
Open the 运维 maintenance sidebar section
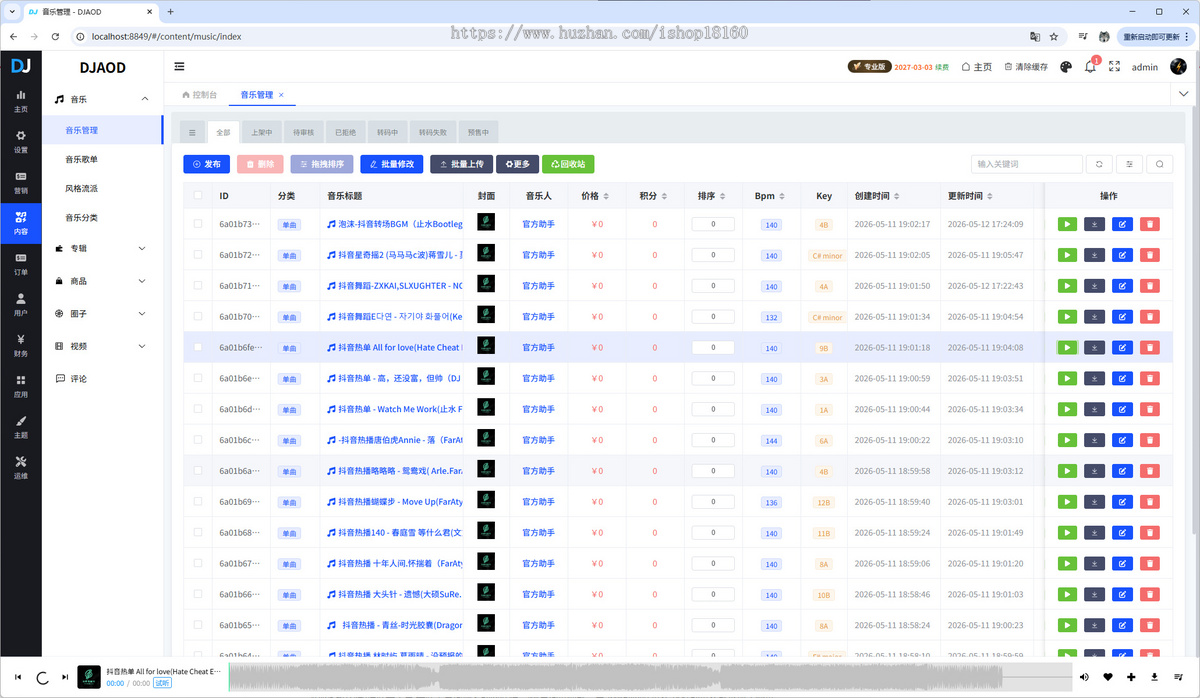21,467
